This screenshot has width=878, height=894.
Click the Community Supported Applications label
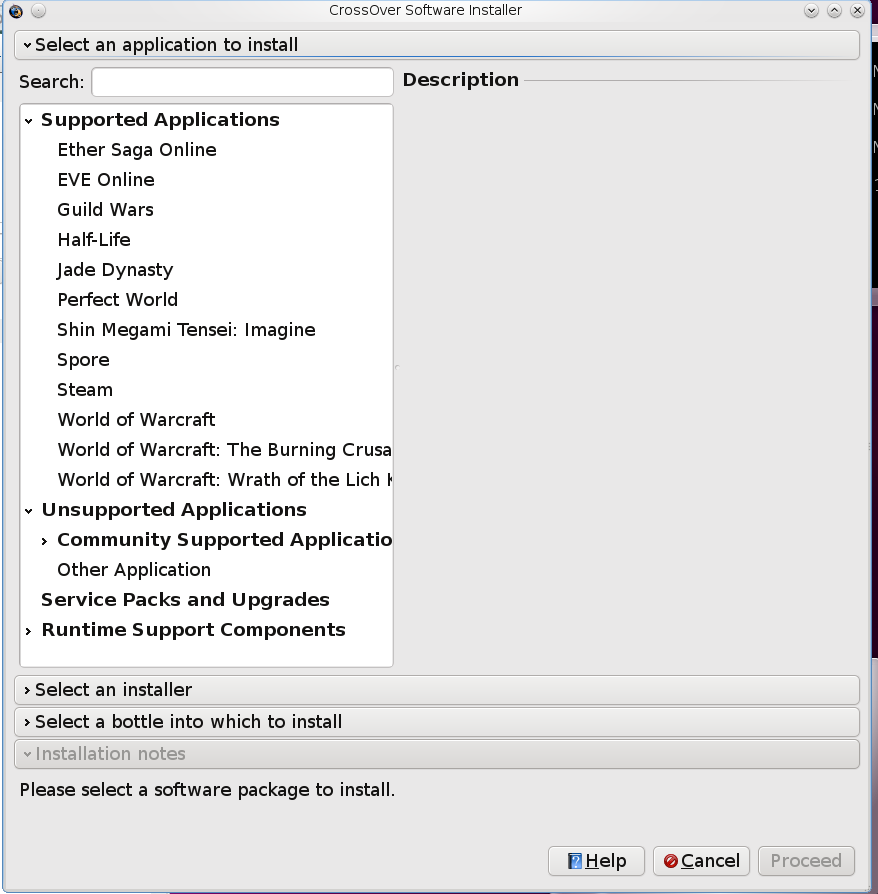point(225,540)
